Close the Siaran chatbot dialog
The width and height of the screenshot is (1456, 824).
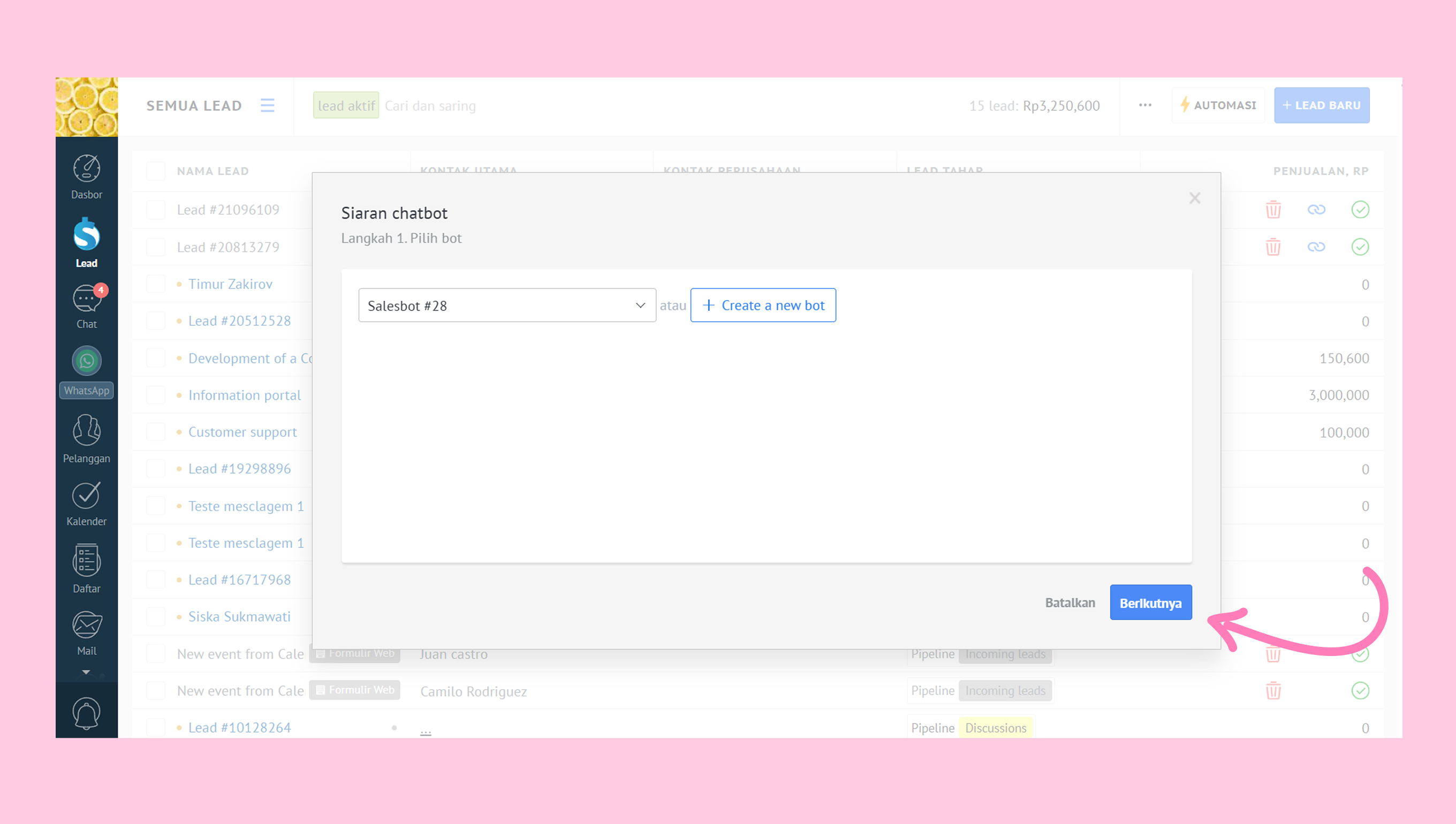[x=1194, y=198]
